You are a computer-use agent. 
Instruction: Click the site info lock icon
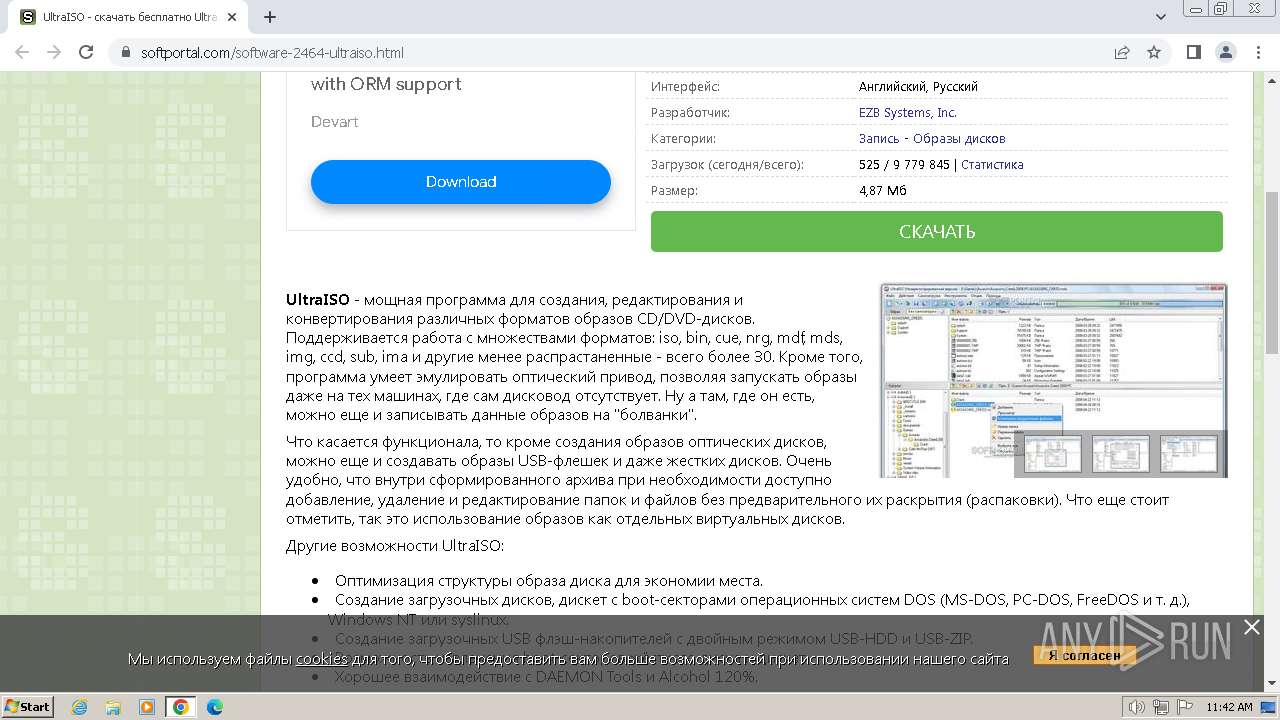pos(125,52)
